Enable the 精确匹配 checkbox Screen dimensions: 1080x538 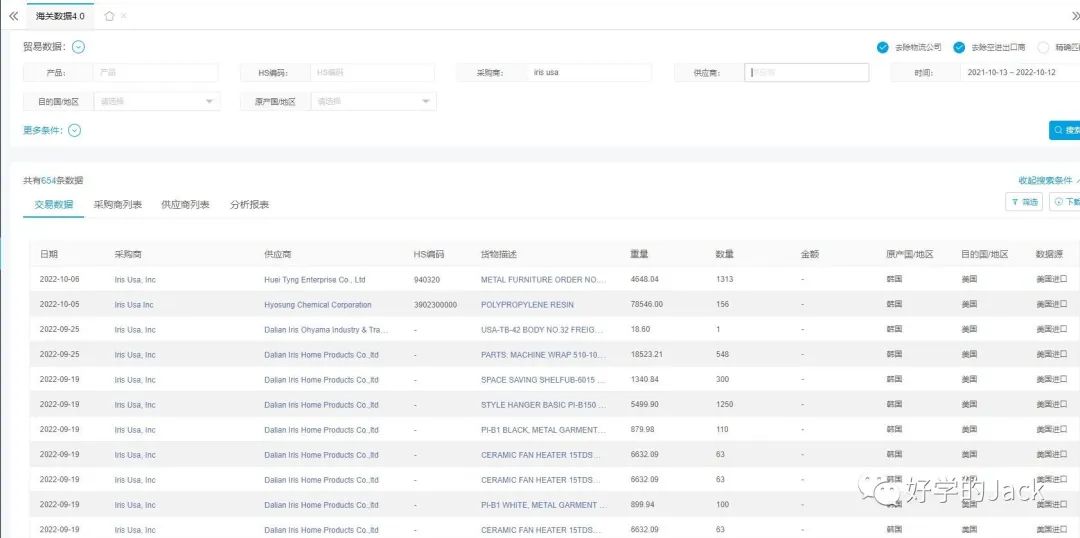tap(1044, 47)
